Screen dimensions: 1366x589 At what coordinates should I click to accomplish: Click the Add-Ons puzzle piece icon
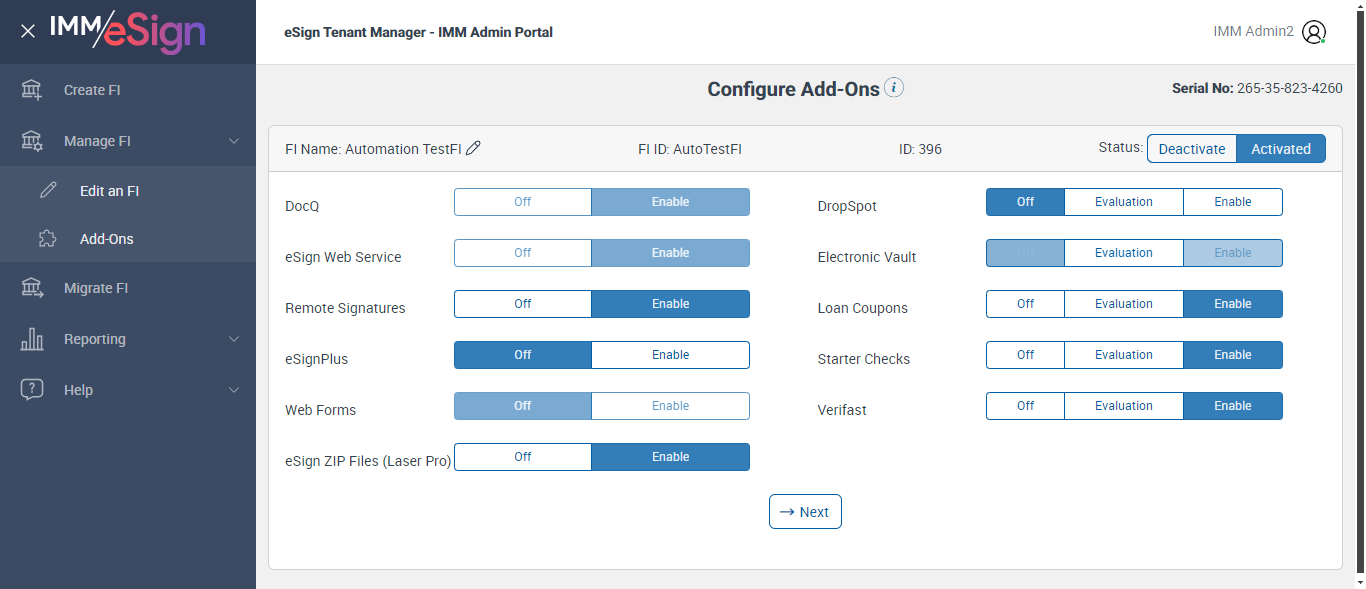click(47, 239)
